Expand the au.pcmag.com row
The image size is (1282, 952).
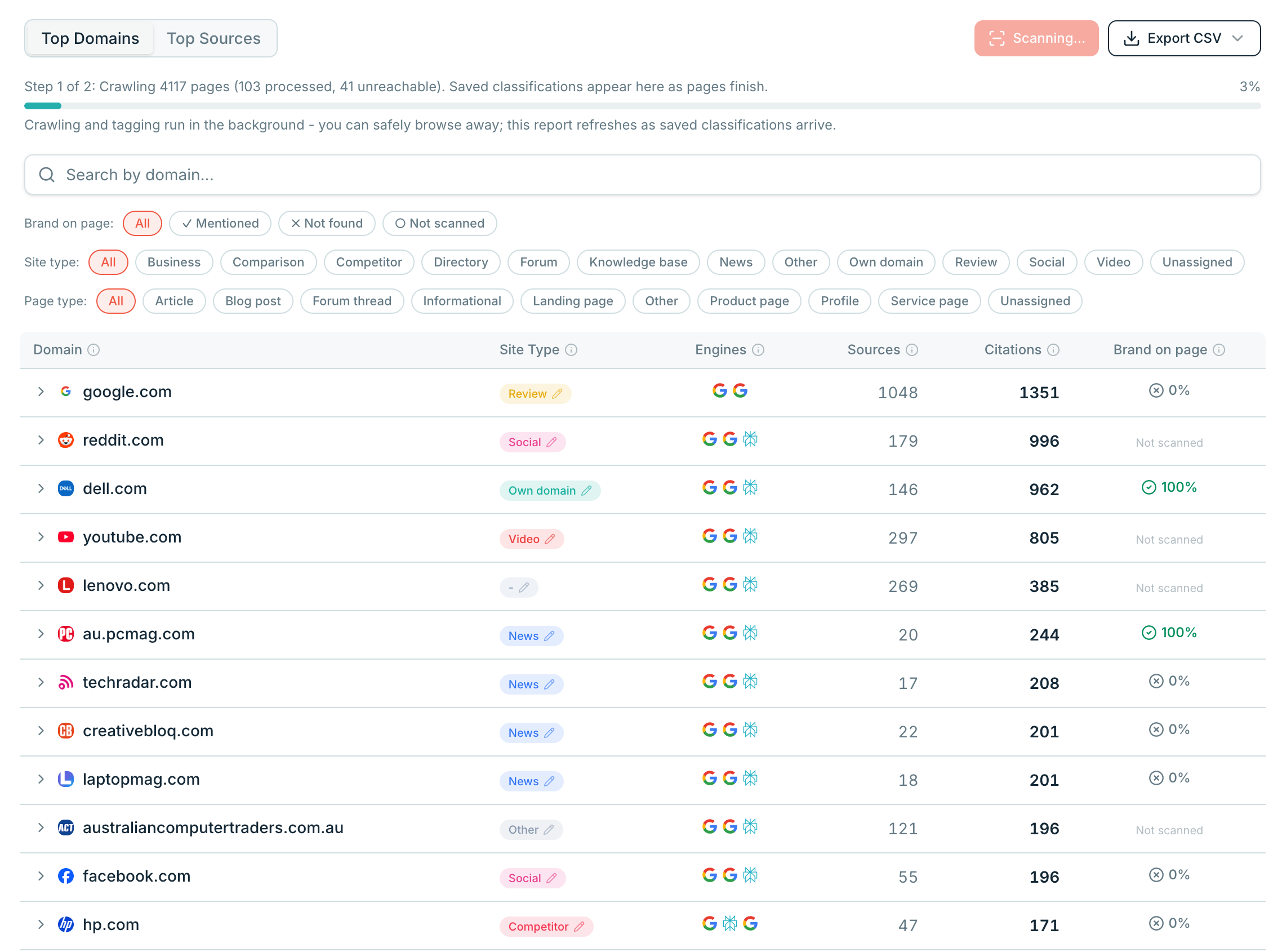coord(41,634)
